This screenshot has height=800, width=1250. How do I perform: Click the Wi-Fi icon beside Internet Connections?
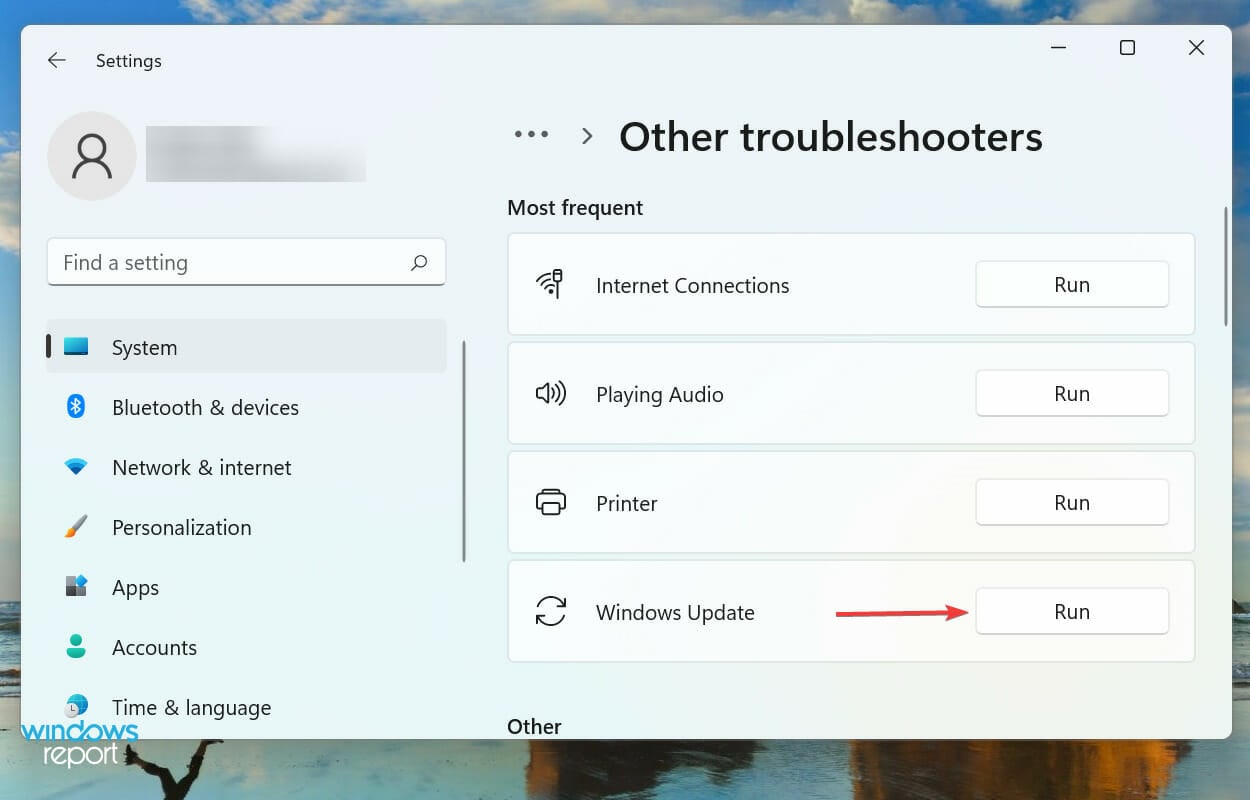point(550,284)
